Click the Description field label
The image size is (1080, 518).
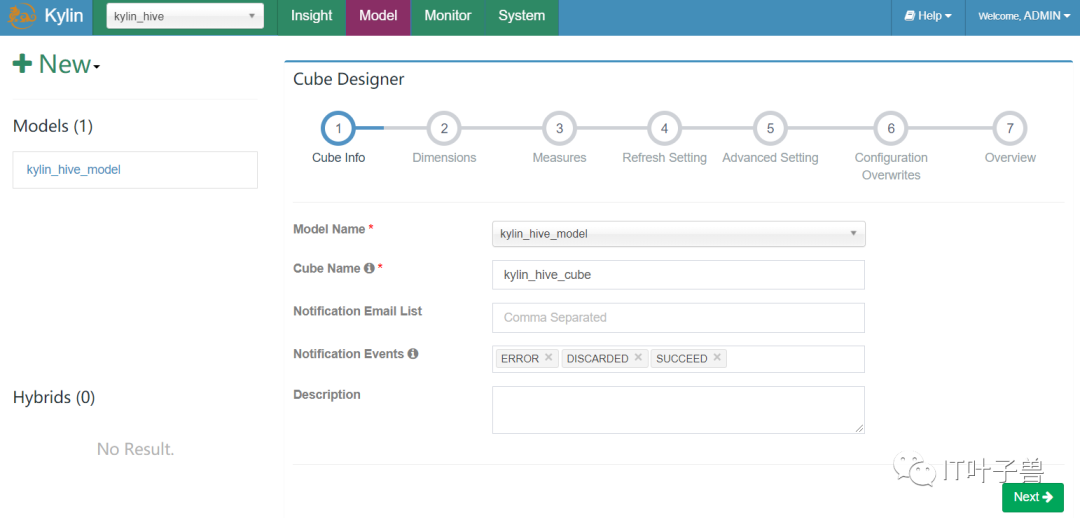pos(327,395)
